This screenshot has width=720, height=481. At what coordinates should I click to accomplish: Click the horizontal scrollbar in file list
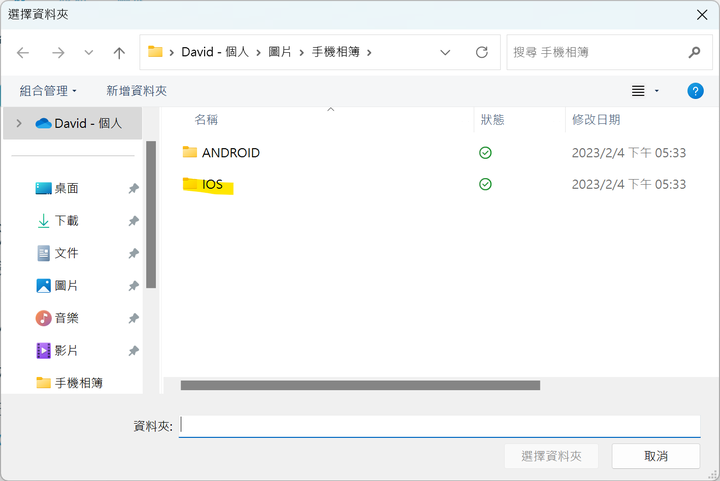(x=360, y=385)
